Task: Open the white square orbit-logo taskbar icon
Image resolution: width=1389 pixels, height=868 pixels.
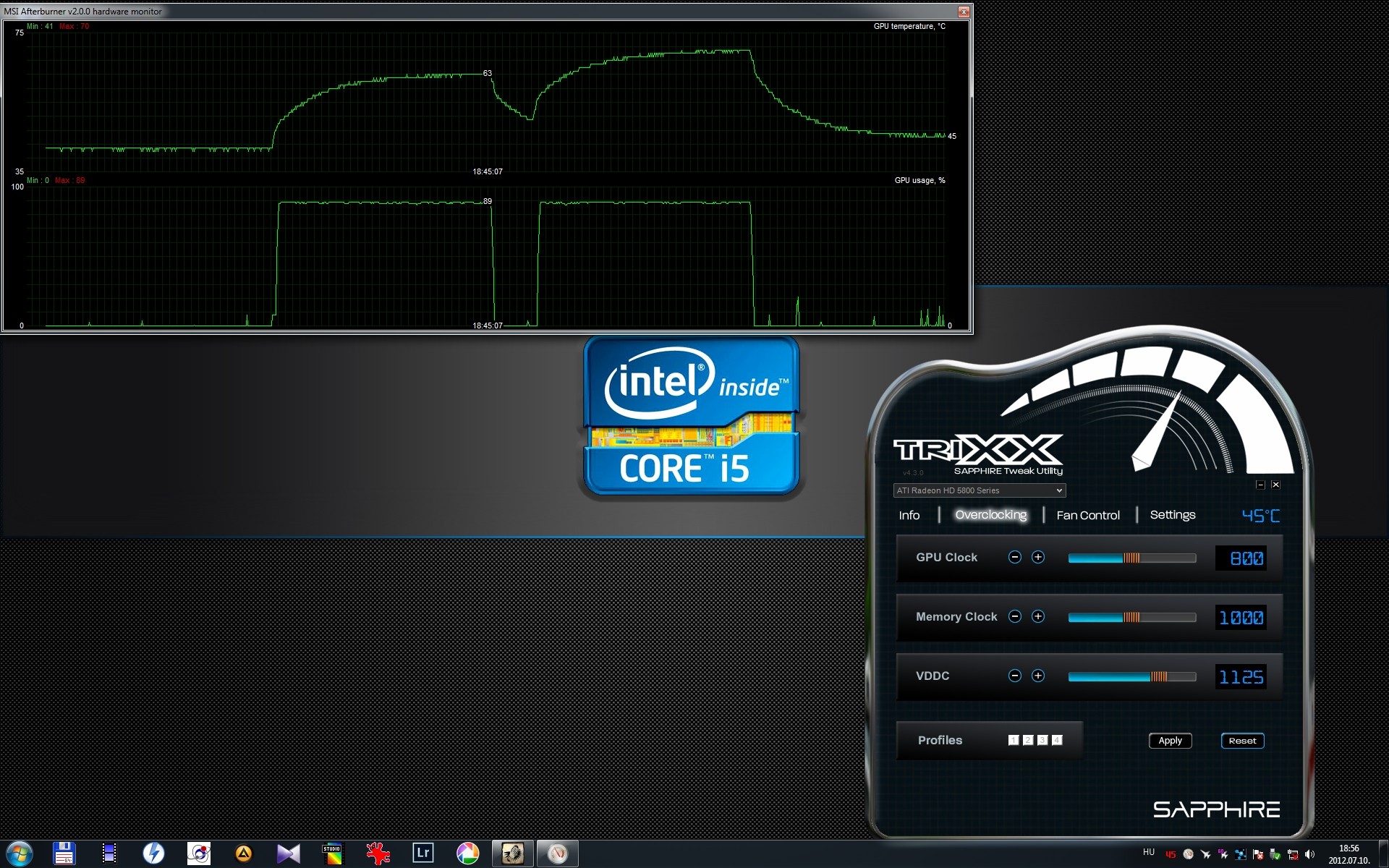Action: pos(199,854)
